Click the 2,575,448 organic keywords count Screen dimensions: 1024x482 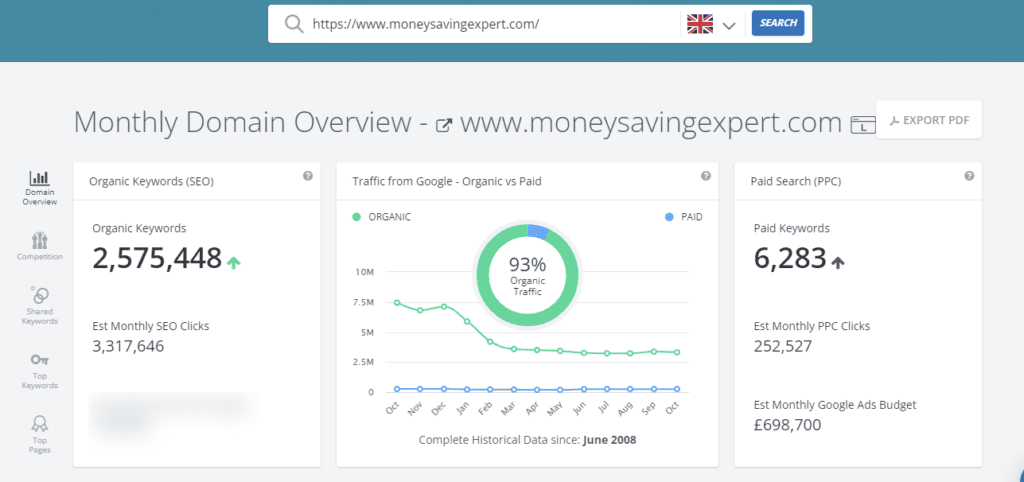tap(157, 259)
